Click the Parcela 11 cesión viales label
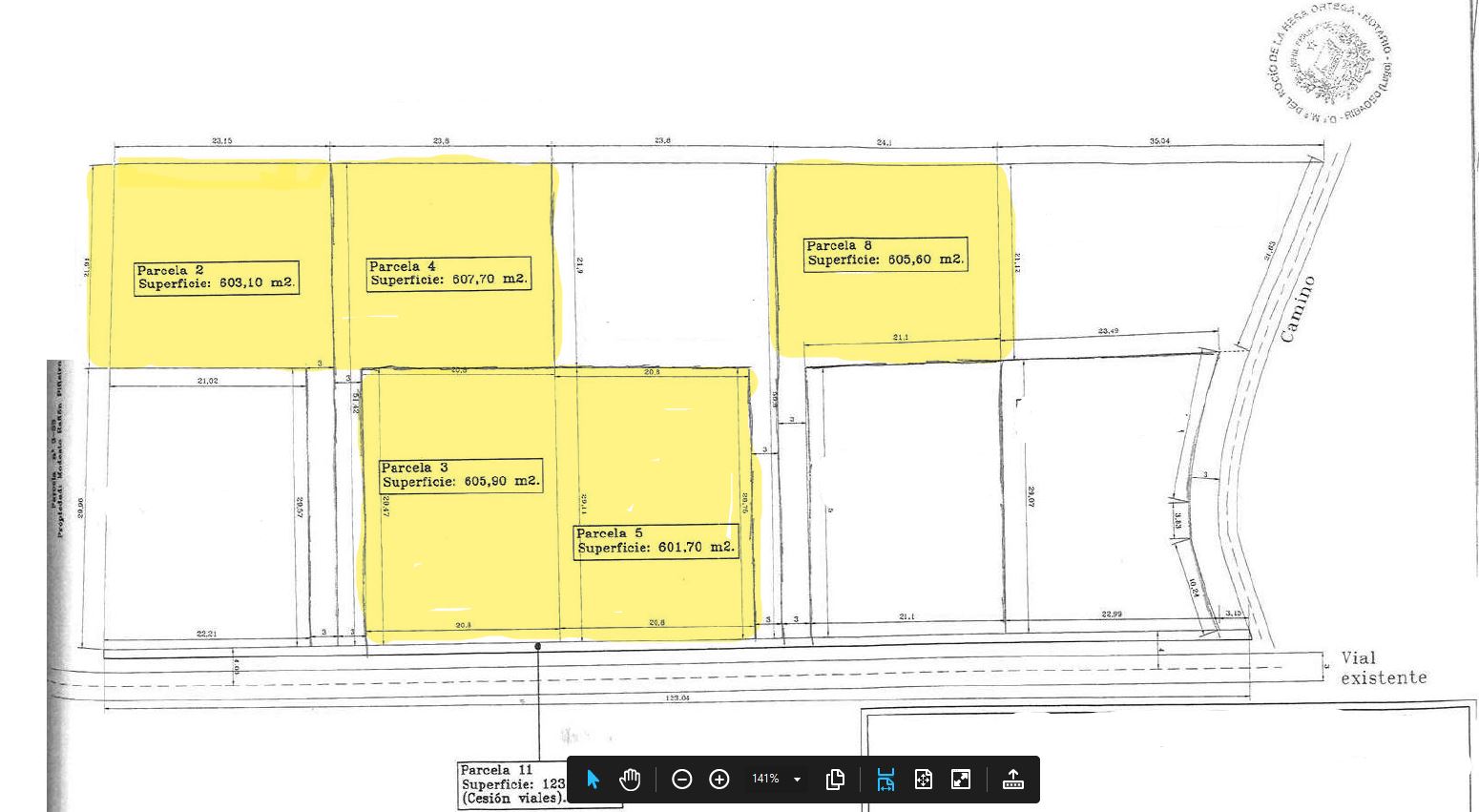 pos(511,784)
